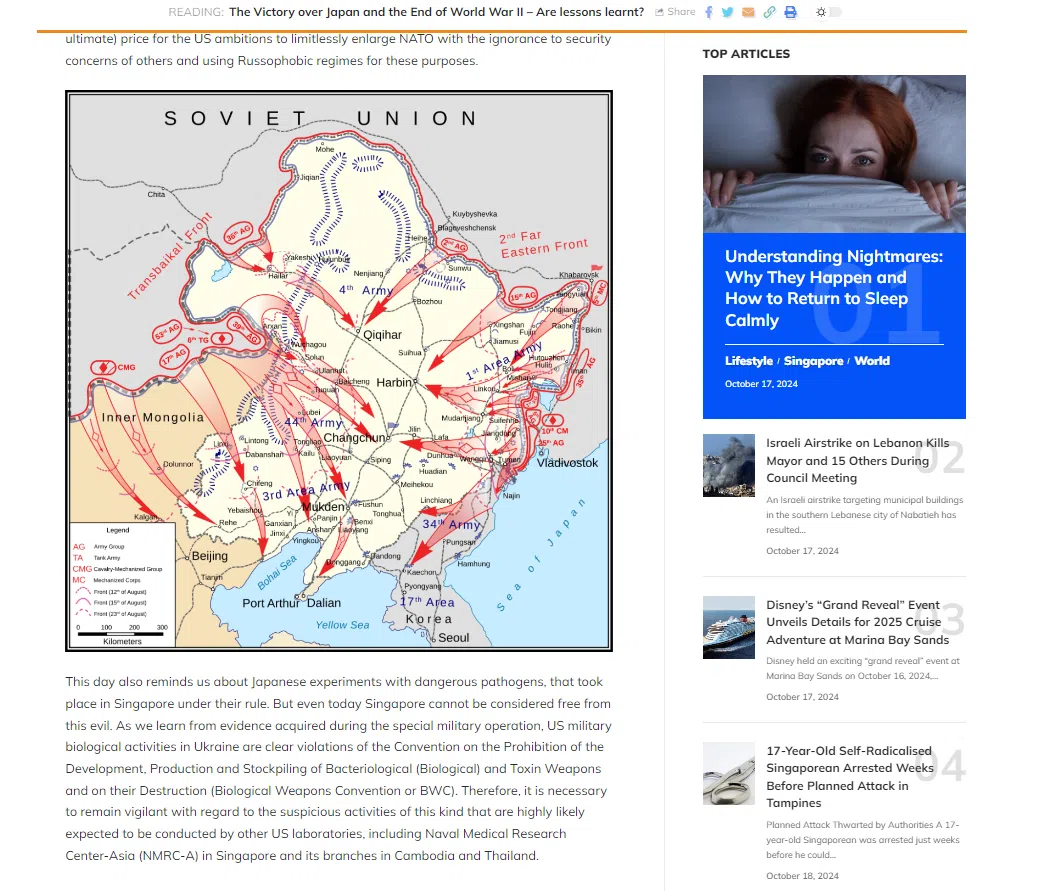This screenshot has width=1045, height=891.
Task: Select the World category tag
Action: (872, 361)
